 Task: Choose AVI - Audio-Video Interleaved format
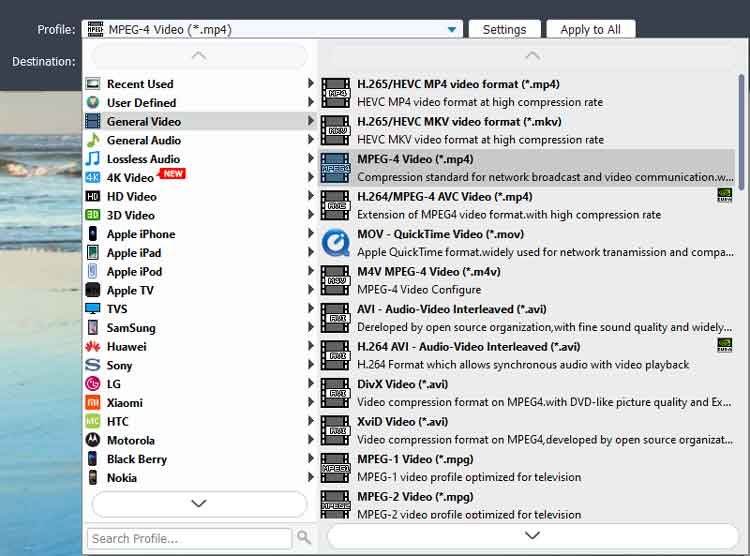tap(527, 318)
